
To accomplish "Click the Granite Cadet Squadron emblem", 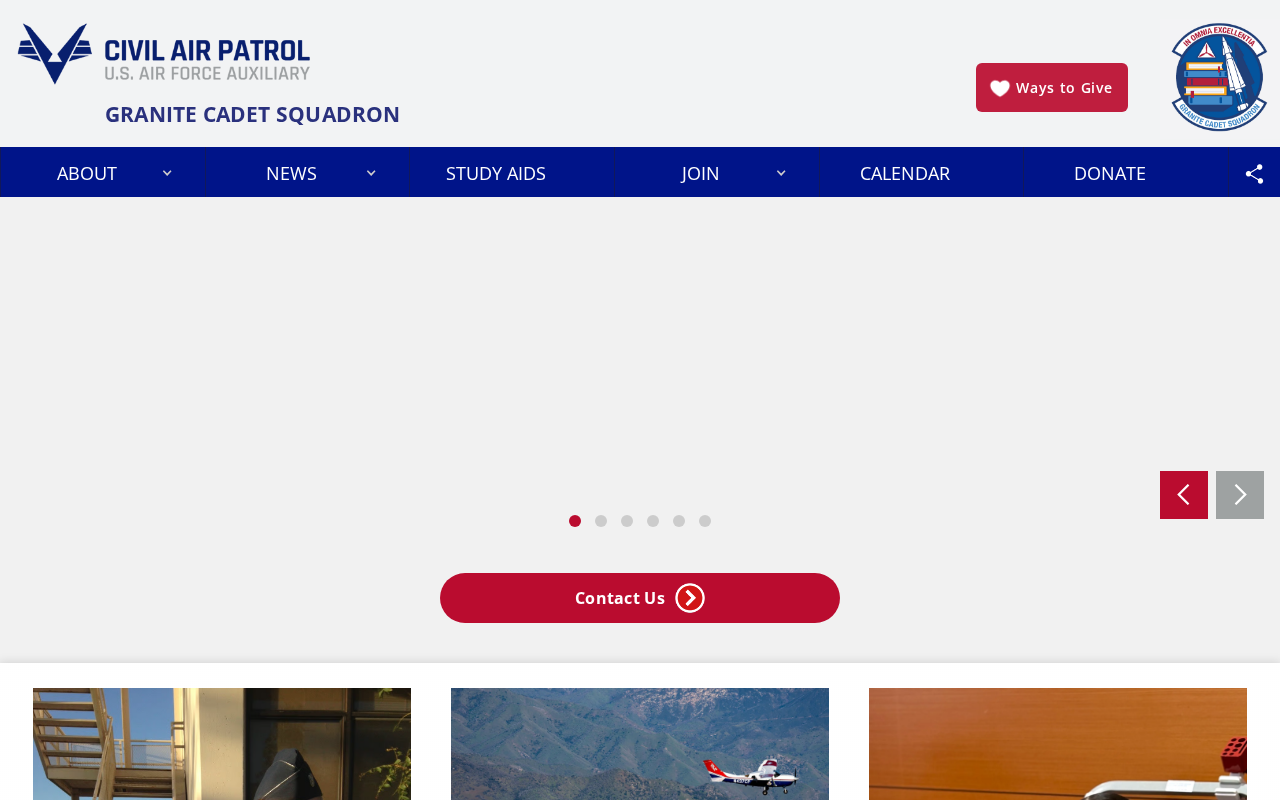I will point(1219,77).
